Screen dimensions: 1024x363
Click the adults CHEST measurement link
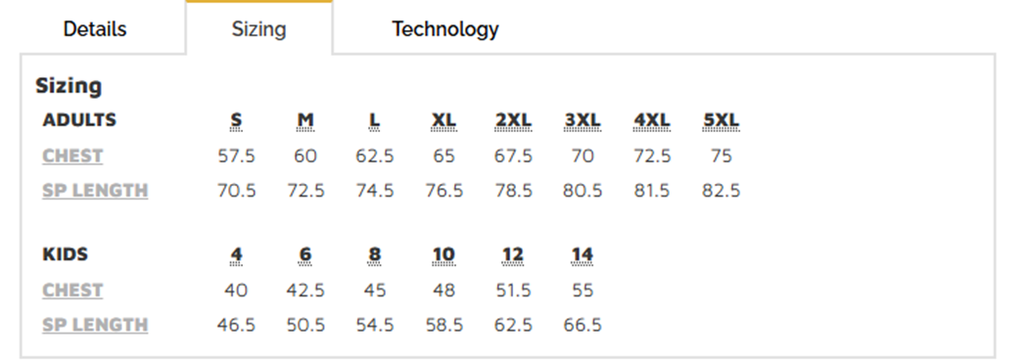72,156
